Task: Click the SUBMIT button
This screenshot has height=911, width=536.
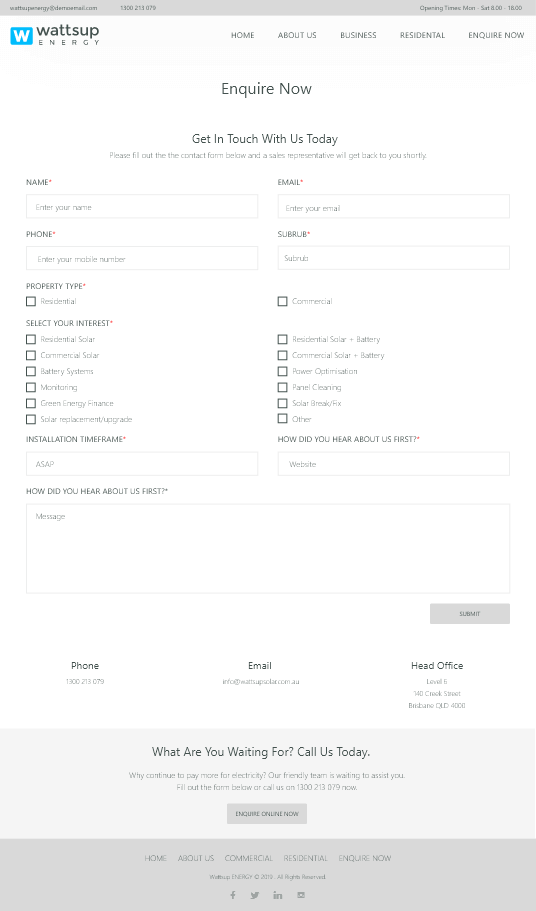Action: pyautogui.click(x=470, y=614)
